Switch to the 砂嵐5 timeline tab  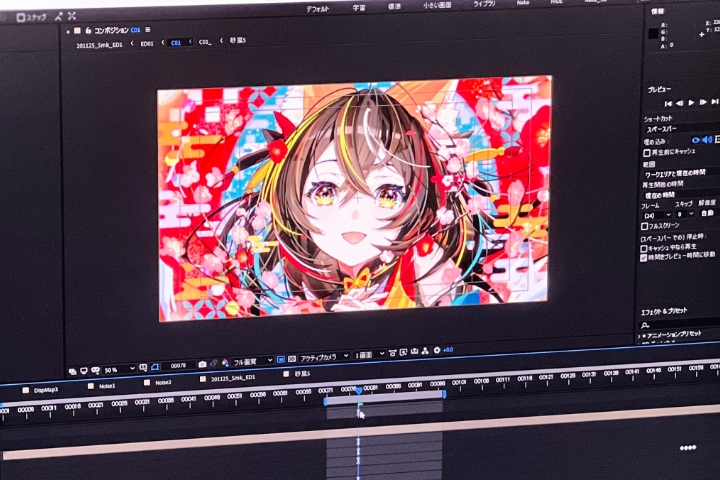(x=302, y=374)
